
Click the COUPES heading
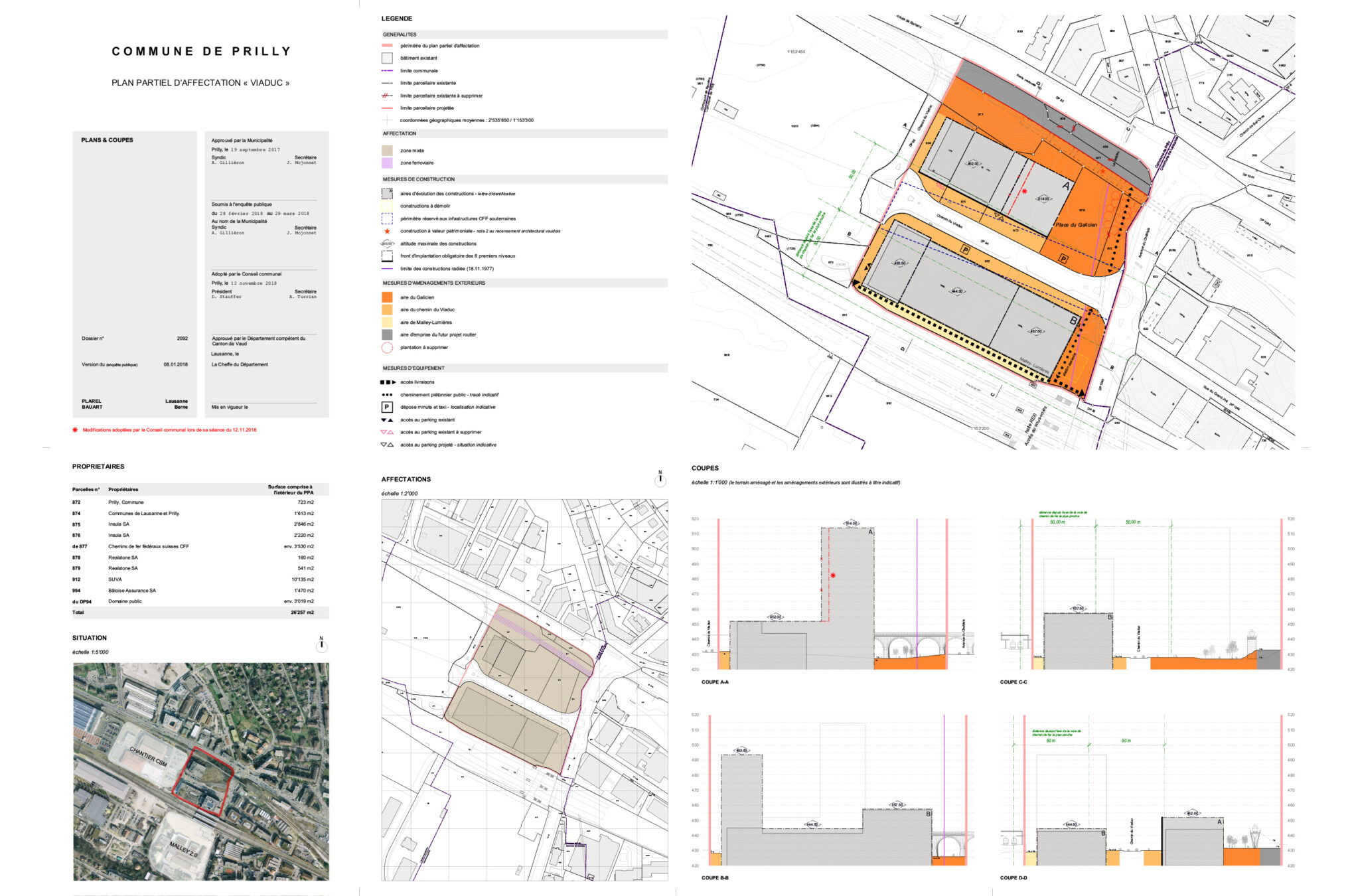click(705, 469)
